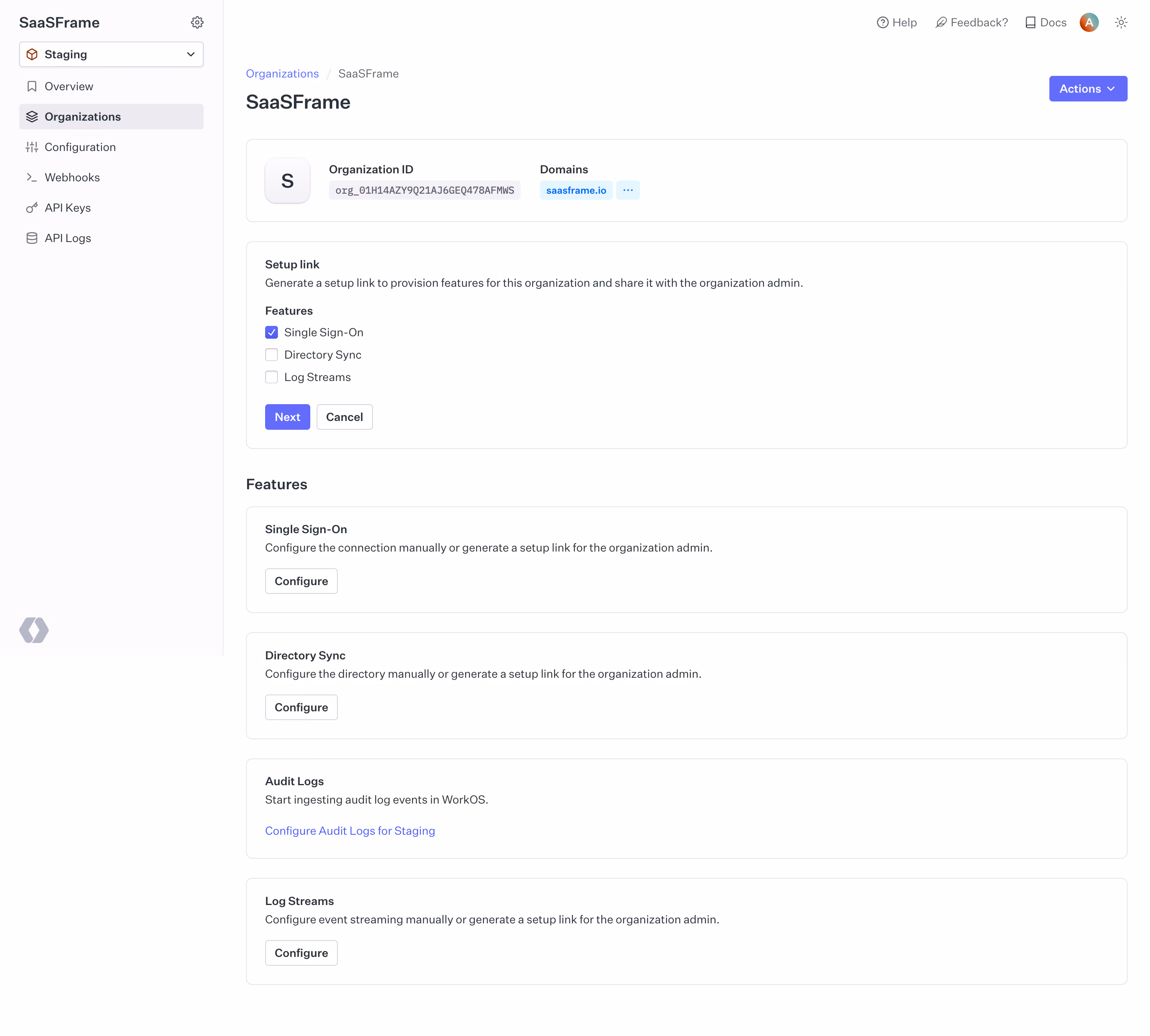Open Webhooks in the sidebar
This screenshot has height=1036, width=1150.
pos(111,177)
